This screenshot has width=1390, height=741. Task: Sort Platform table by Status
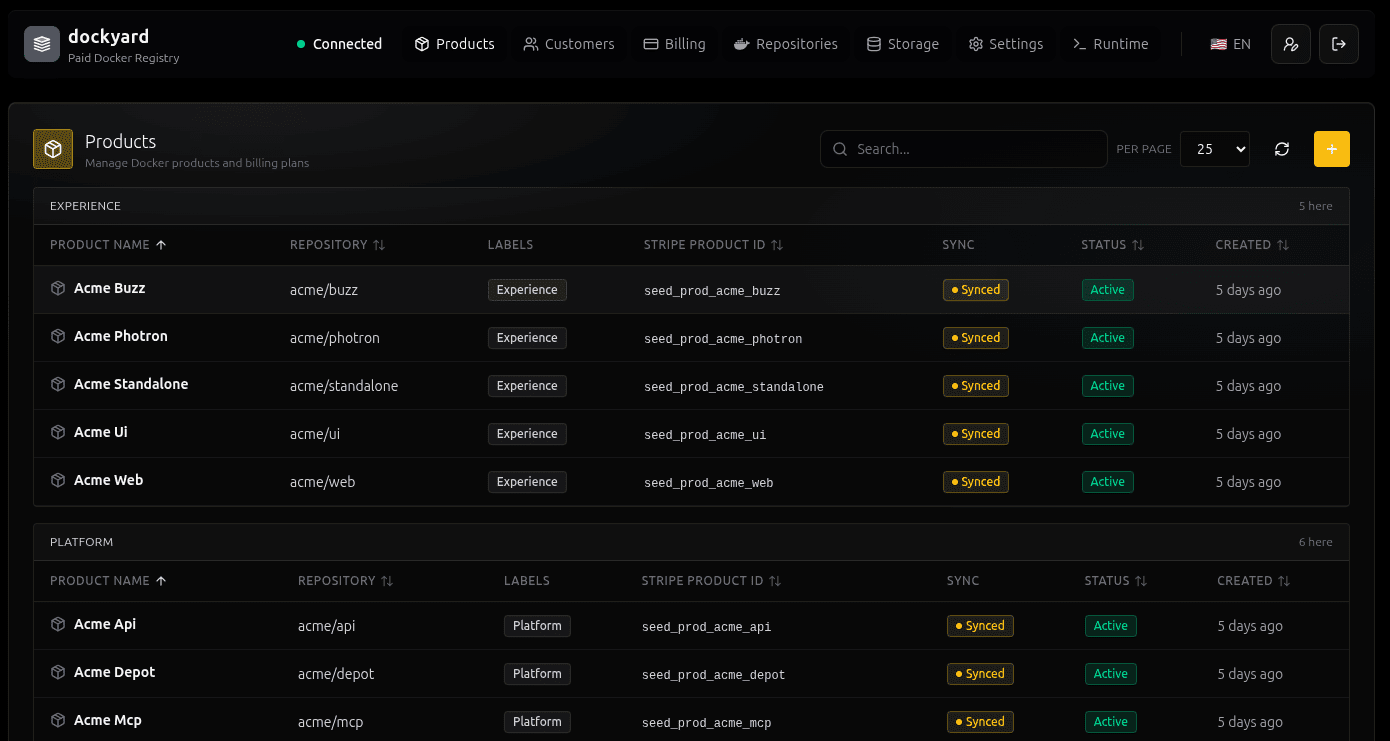pos(1115,581)
